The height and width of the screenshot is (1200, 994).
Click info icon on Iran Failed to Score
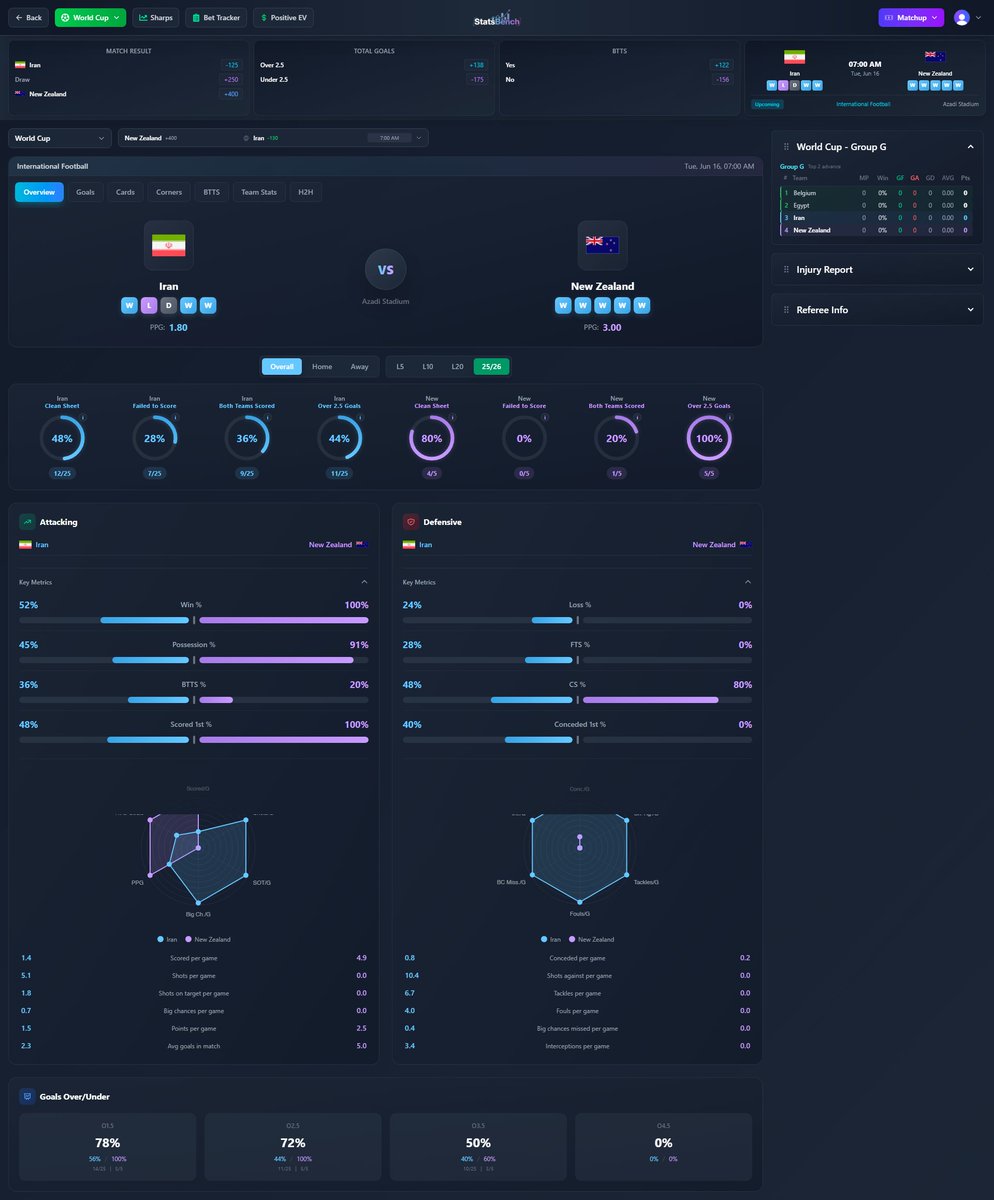[x=175, y=418]
